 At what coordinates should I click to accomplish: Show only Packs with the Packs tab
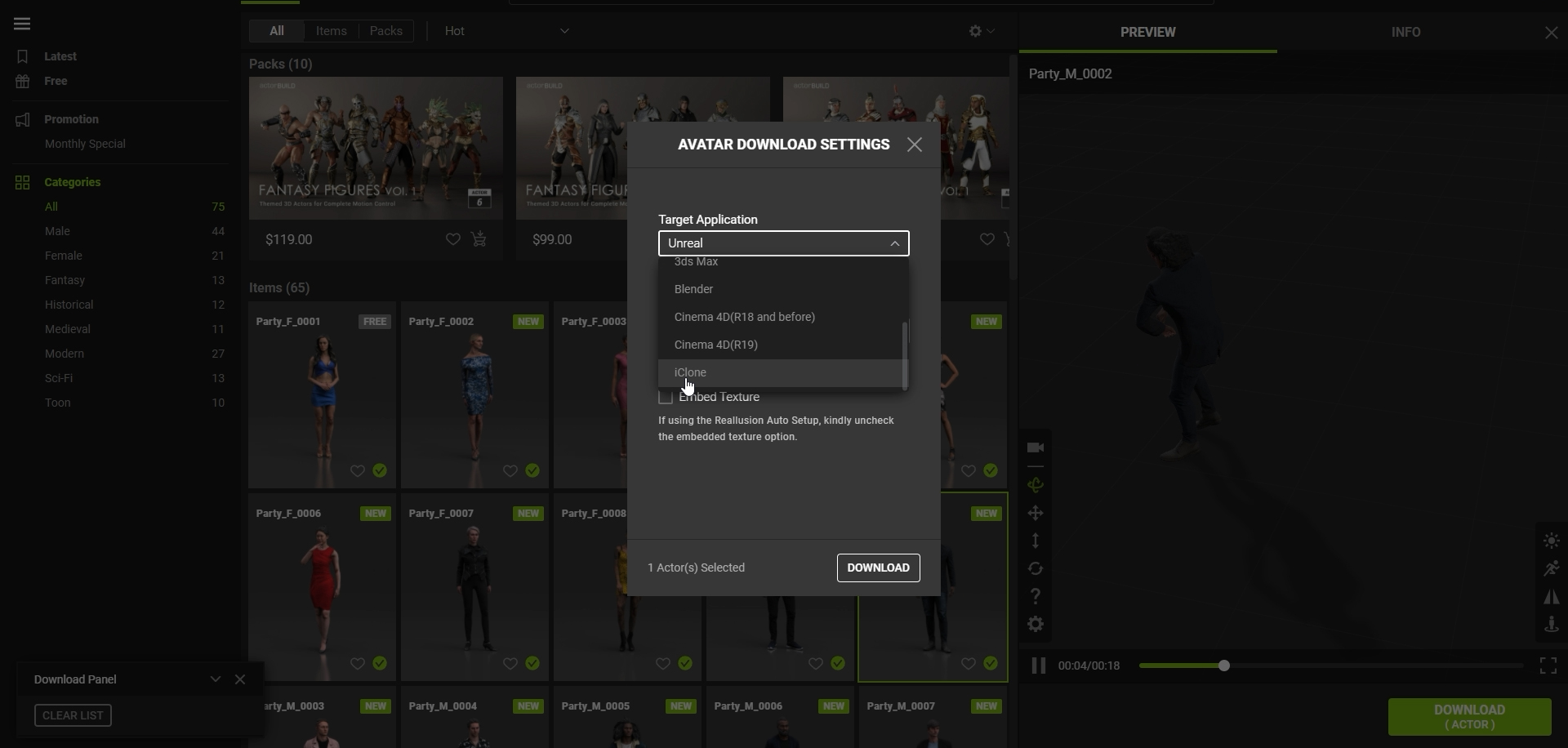coord(386,31)
